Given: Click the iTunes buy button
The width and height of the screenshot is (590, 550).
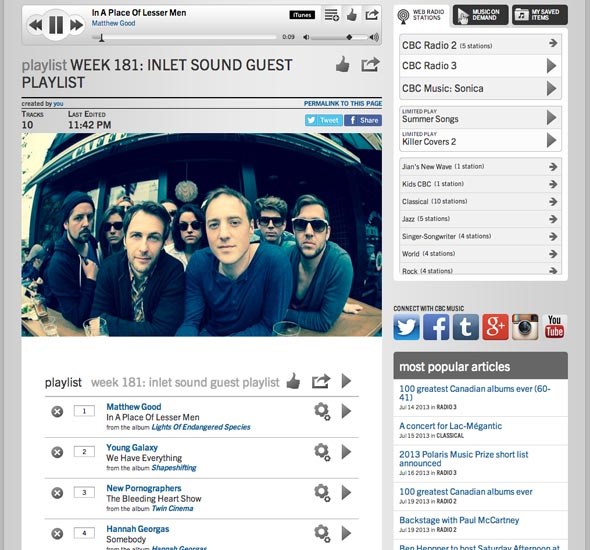Looking at the screenshot, I should [302, 15].
